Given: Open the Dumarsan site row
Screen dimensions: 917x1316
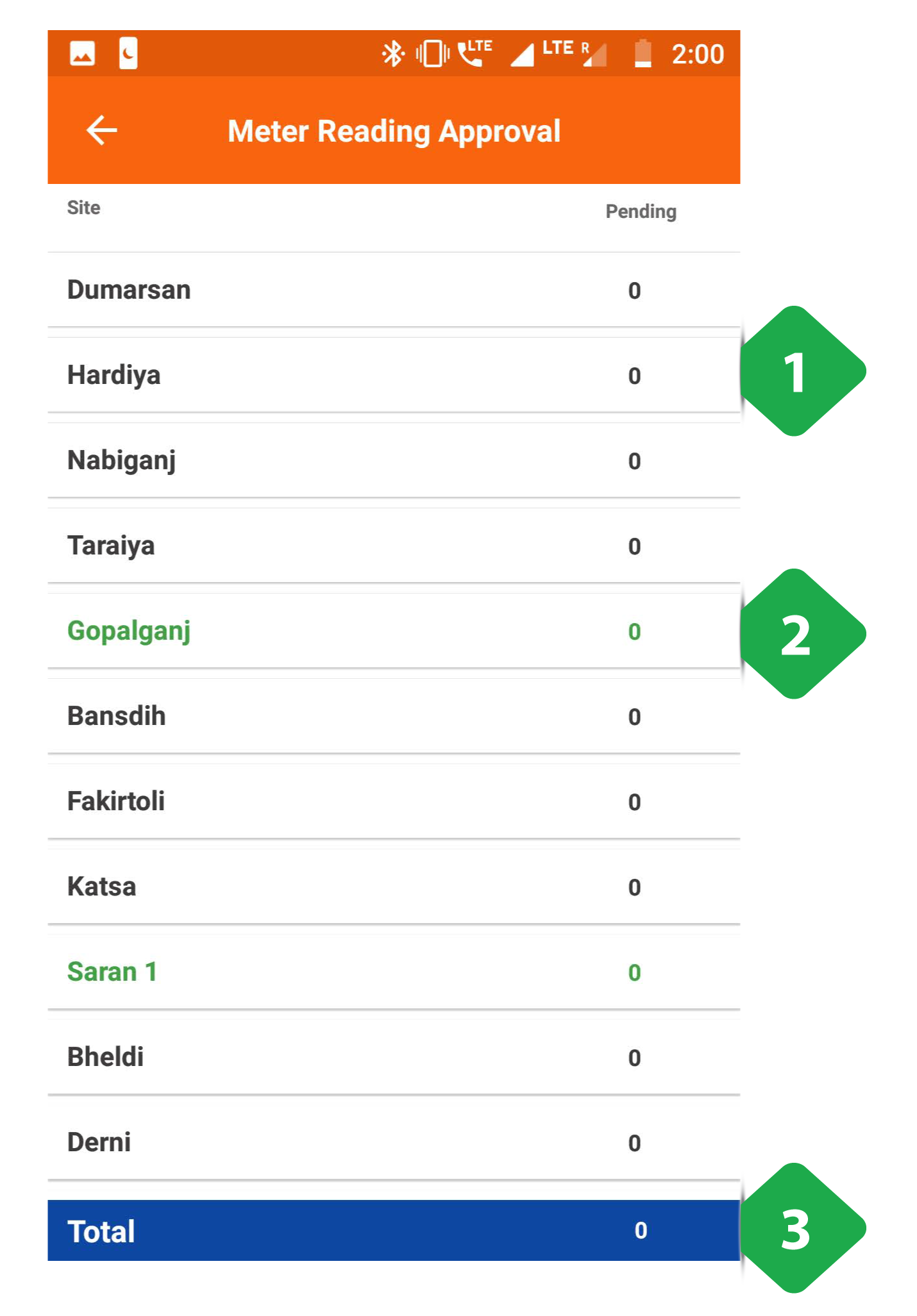Looking at the screenshot, I should pos(394,290).
